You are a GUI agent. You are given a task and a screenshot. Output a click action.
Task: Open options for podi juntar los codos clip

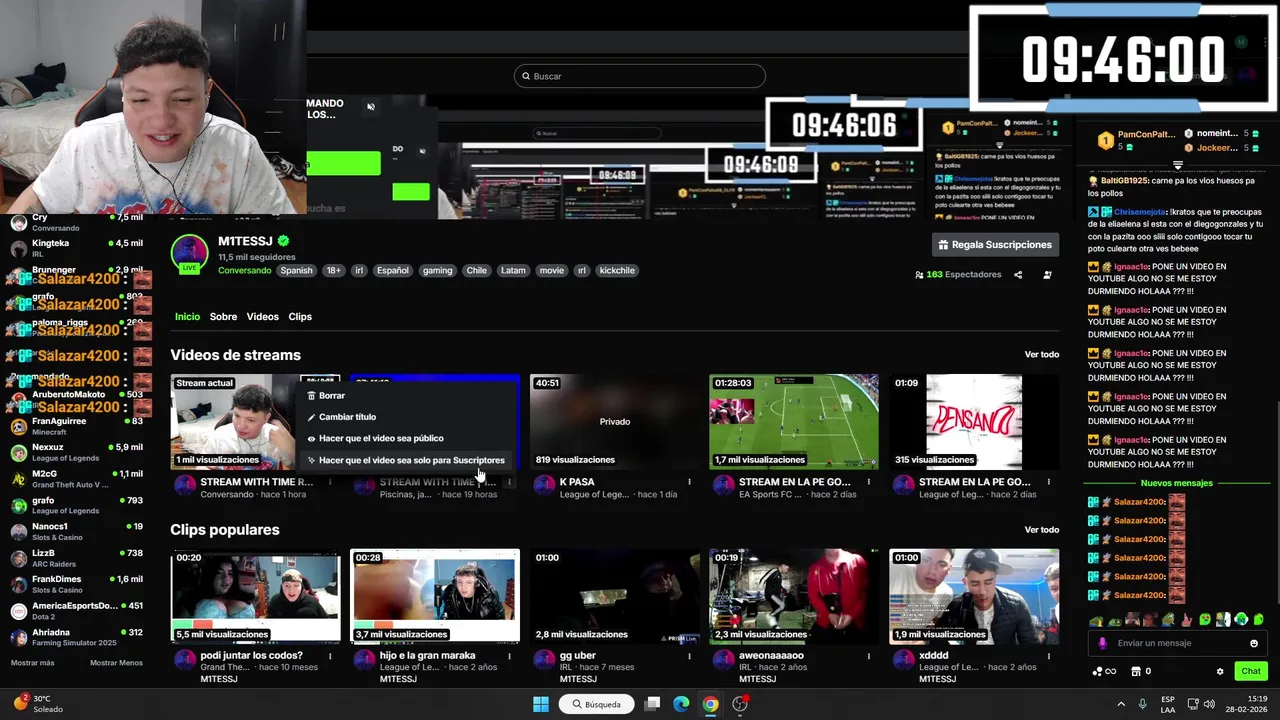click(329, 656)
